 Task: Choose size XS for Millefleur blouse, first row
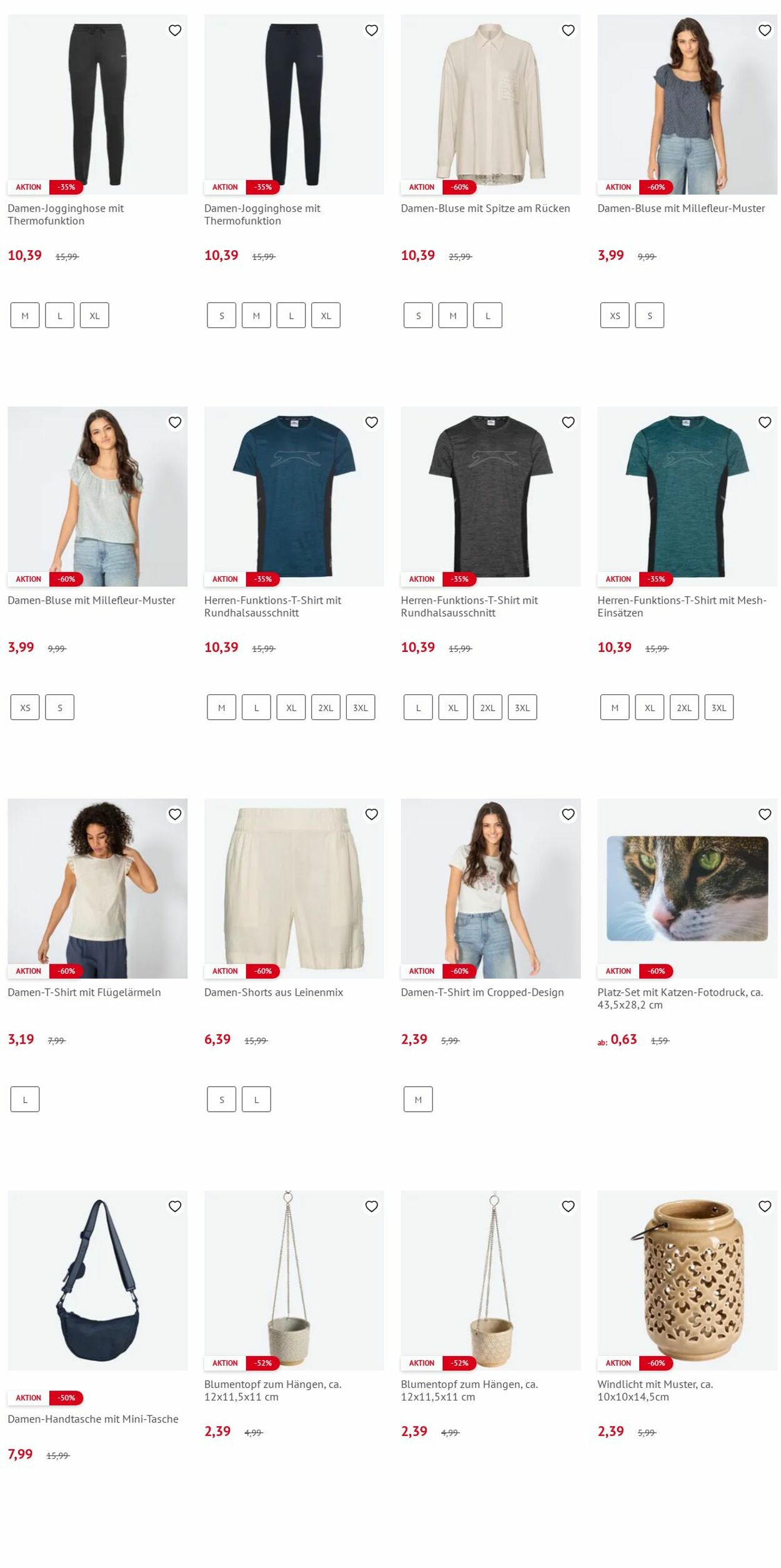click(615, 316)
